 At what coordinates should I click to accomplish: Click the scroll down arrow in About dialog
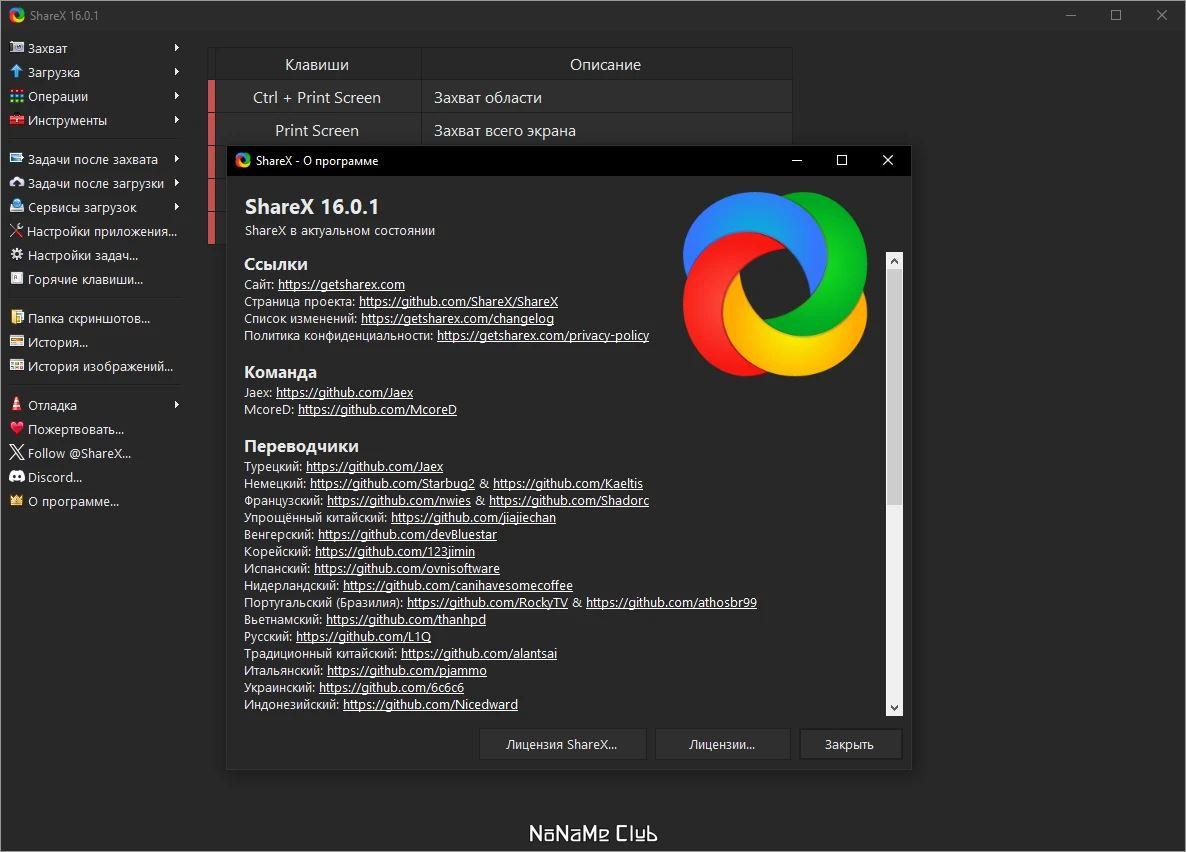point(895,708)
